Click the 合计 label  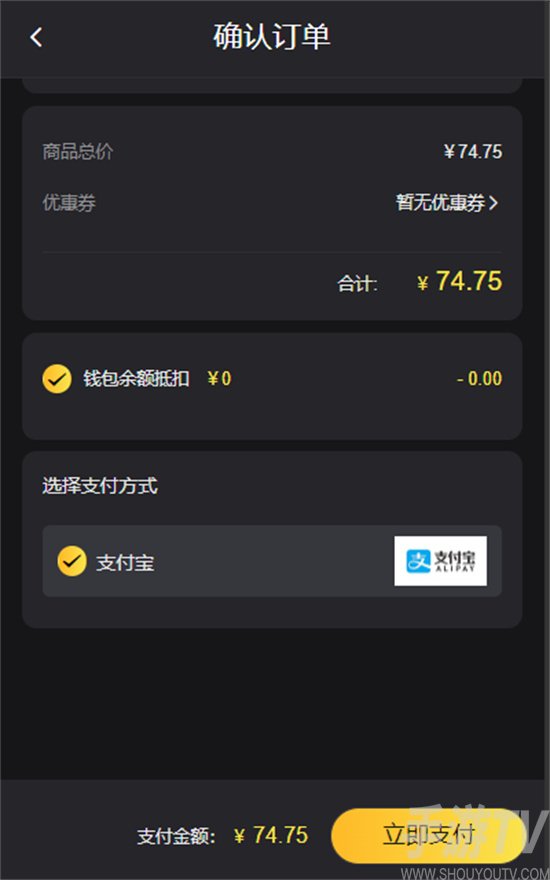point(357,284)
